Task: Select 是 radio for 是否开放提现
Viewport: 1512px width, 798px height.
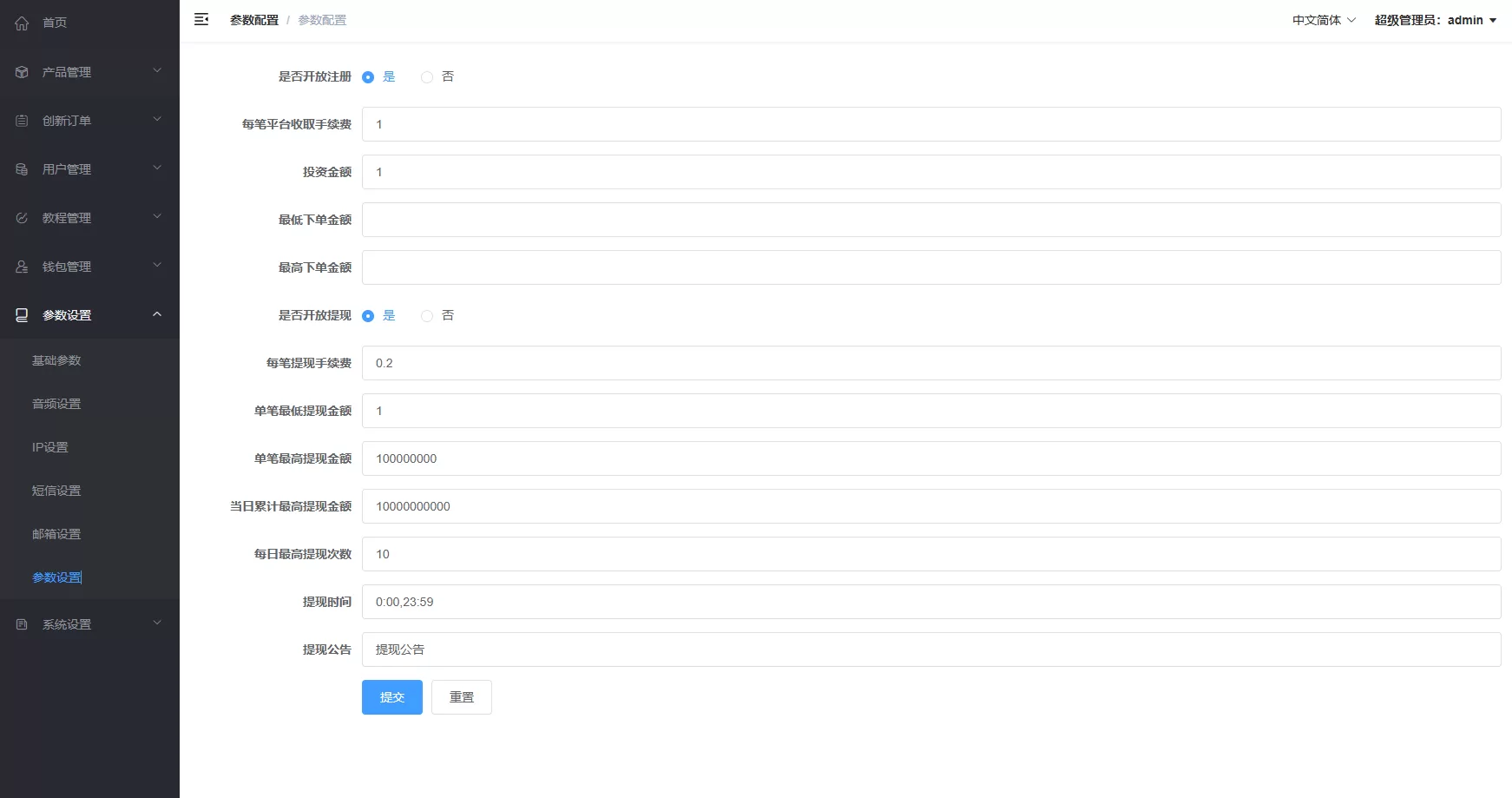Action: 368,316
